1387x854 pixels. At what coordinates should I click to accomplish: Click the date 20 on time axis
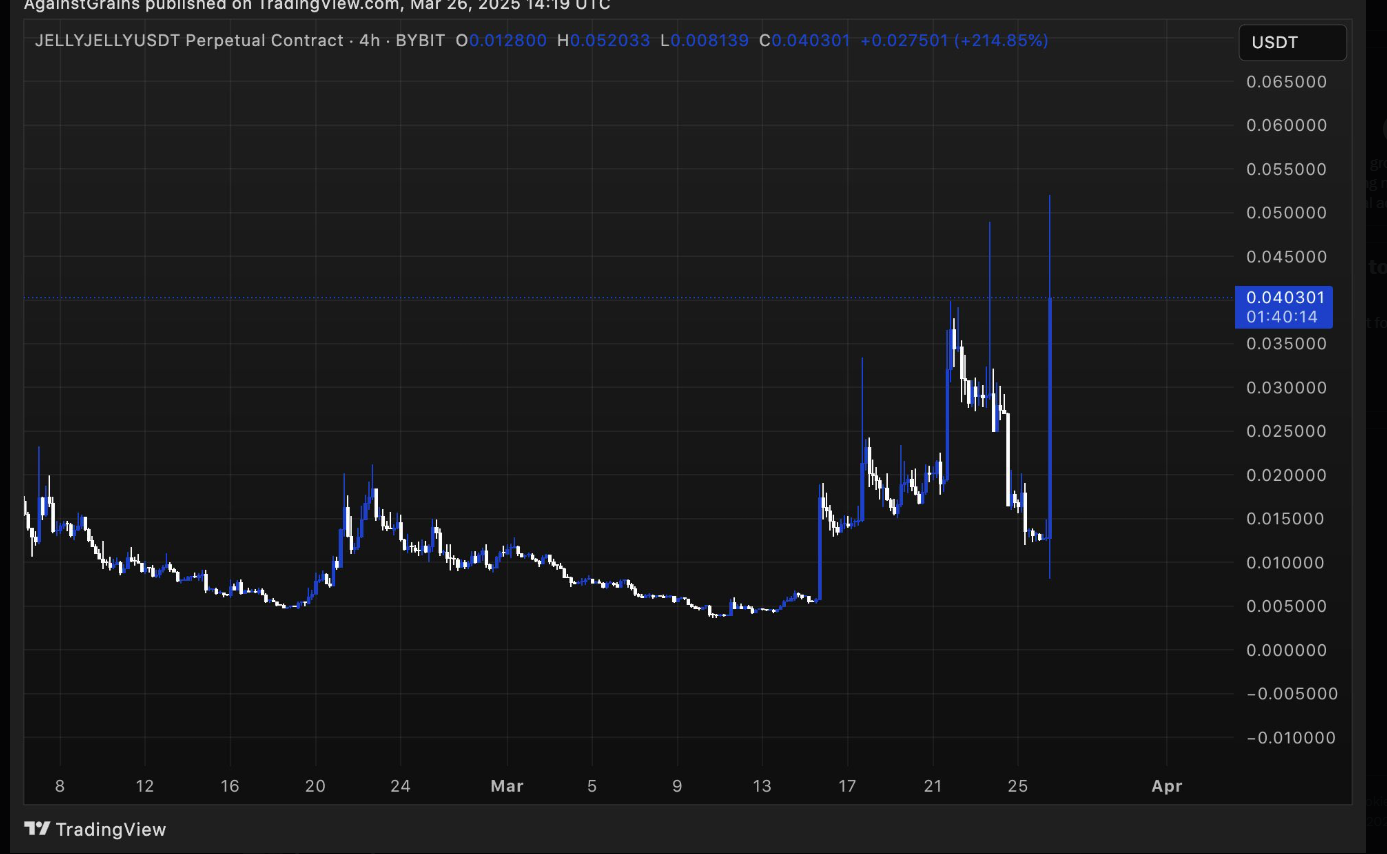(x=315, y=786)
